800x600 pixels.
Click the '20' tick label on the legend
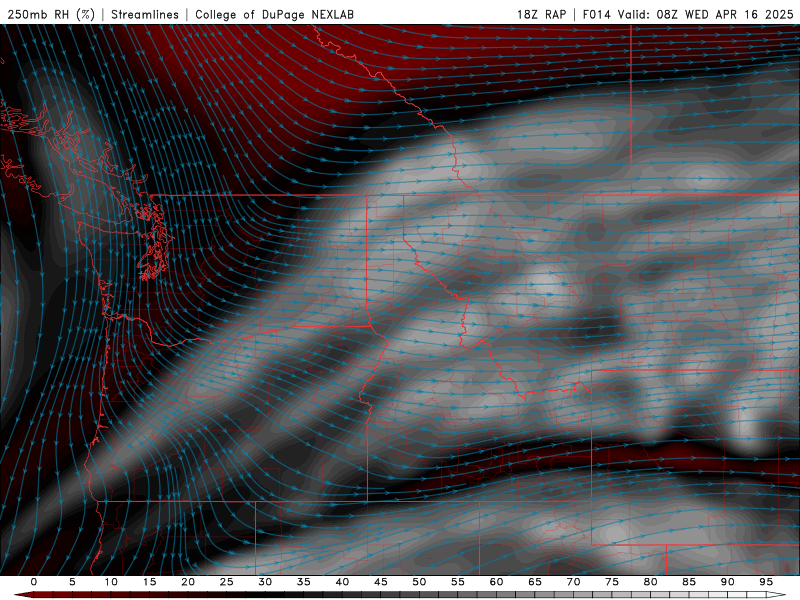coord(188,582)
